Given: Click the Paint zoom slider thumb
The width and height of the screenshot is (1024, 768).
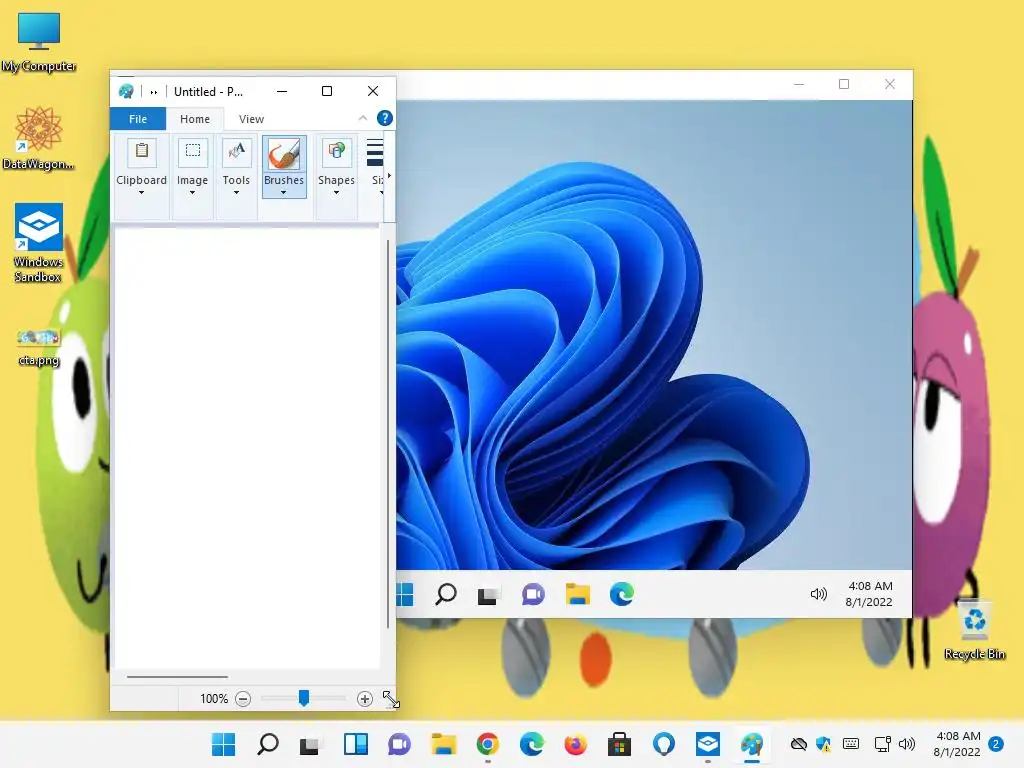Looking at the screenshot, I should pyautogui.click(x=304, y=698).
